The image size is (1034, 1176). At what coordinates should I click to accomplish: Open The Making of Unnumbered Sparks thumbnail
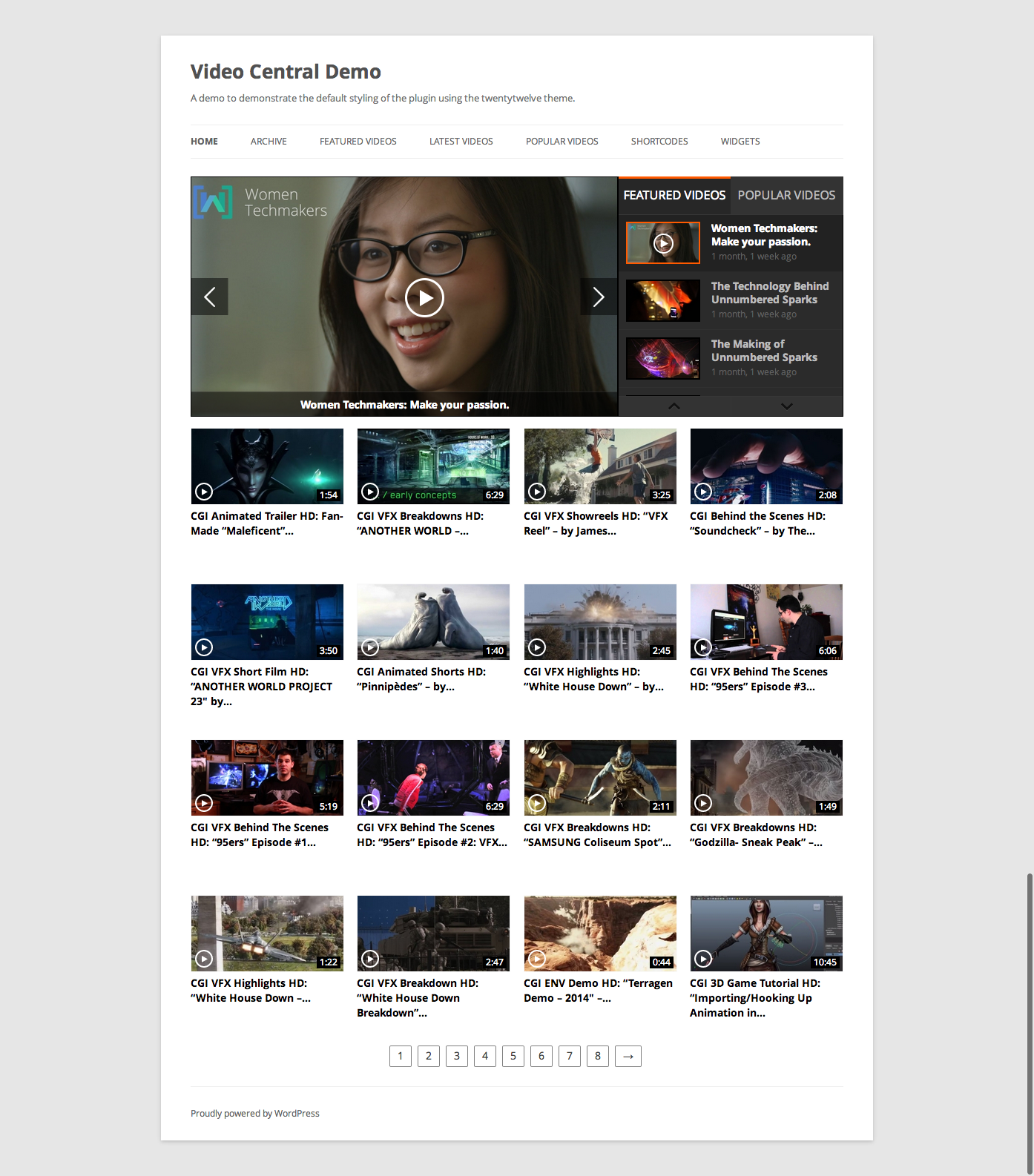(x=663, y=358)
